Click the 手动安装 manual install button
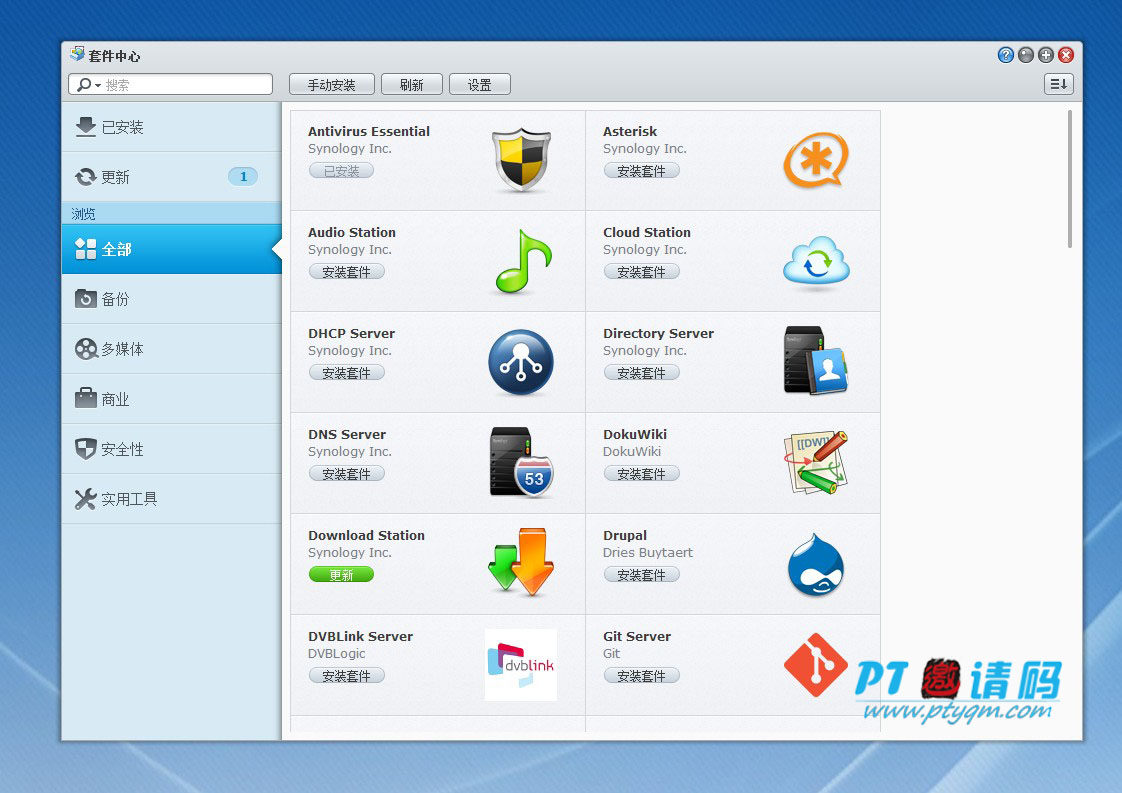 [x=332, y=84]
